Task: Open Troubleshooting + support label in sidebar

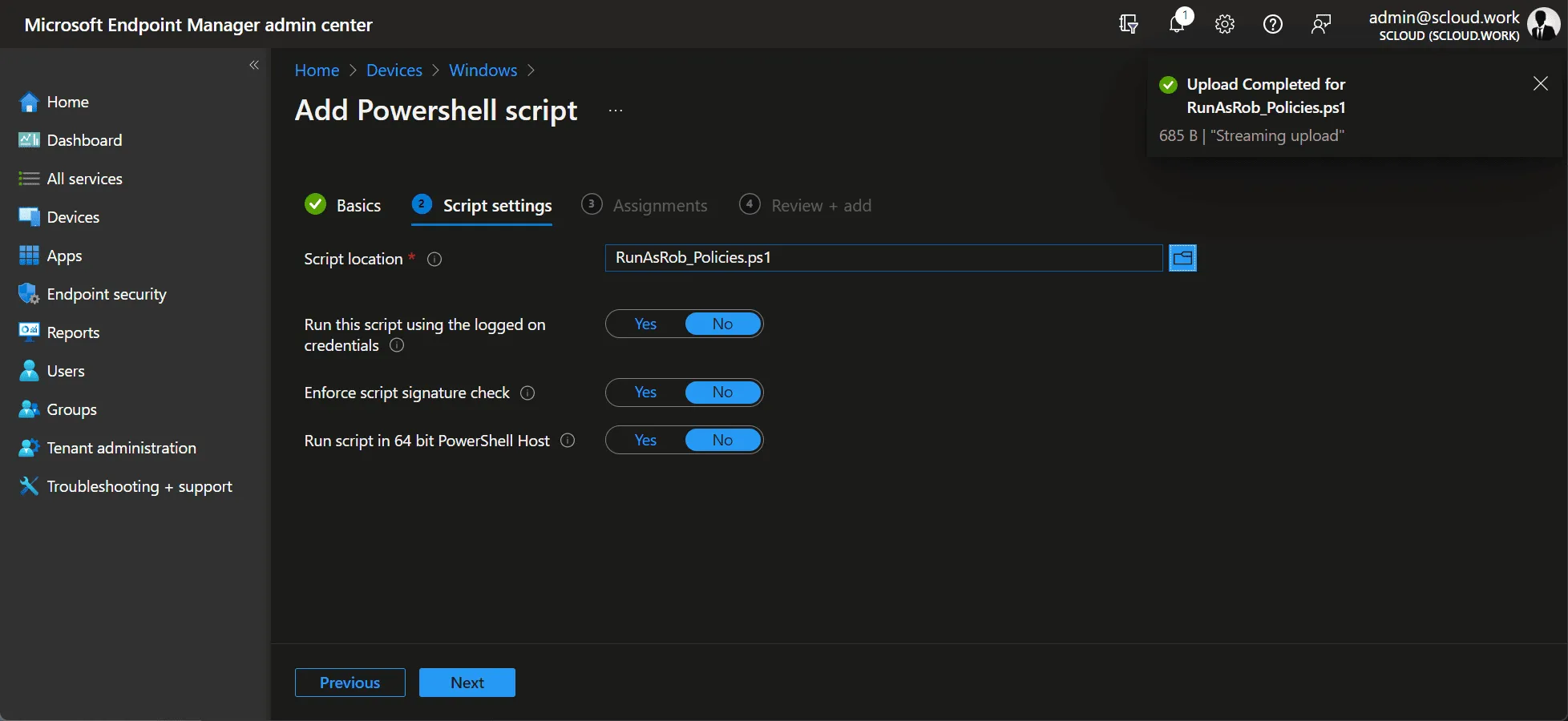Action: 139,486
